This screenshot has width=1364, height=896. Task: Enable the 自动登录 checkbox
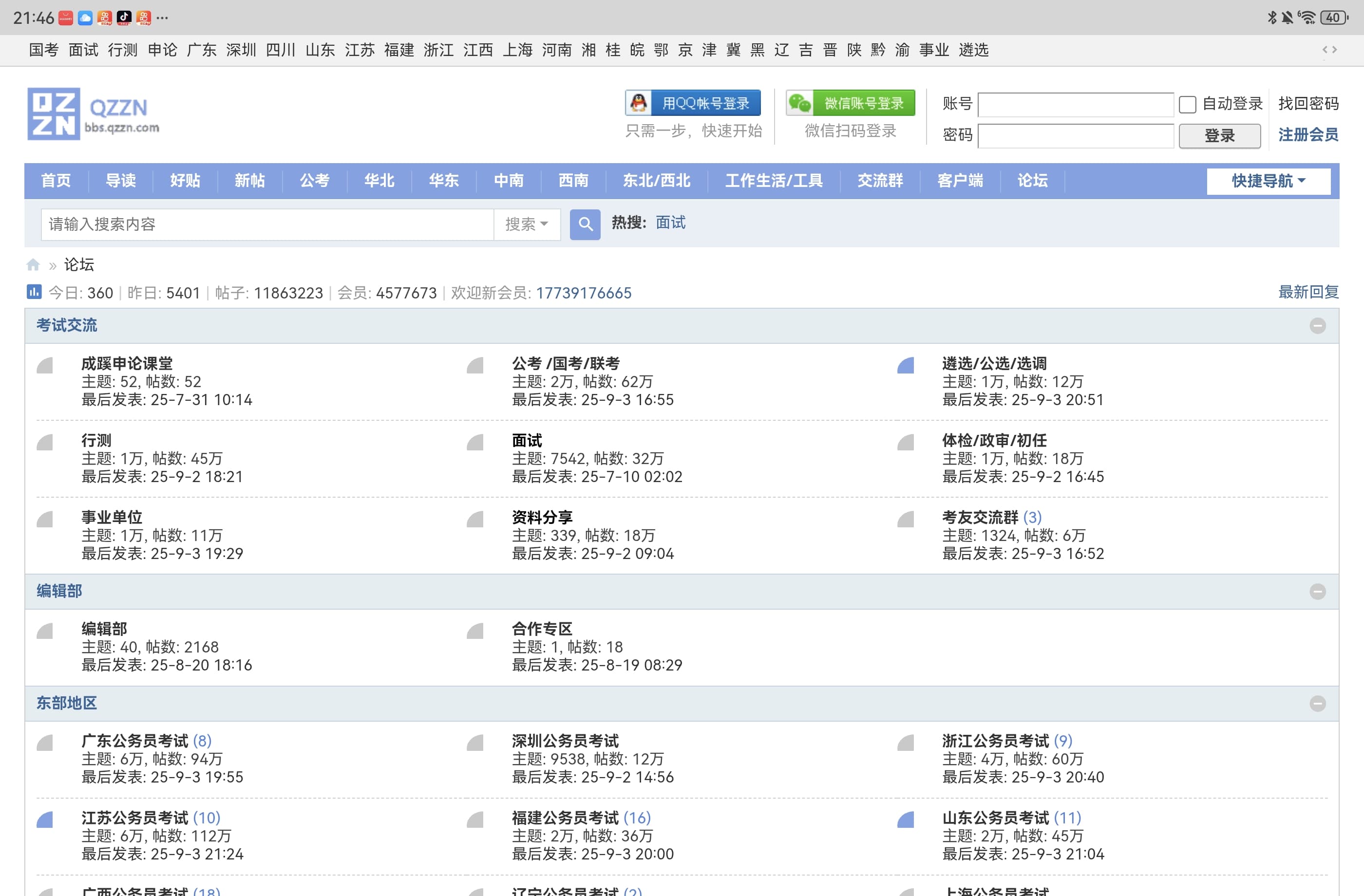(x=1187, y=104)
